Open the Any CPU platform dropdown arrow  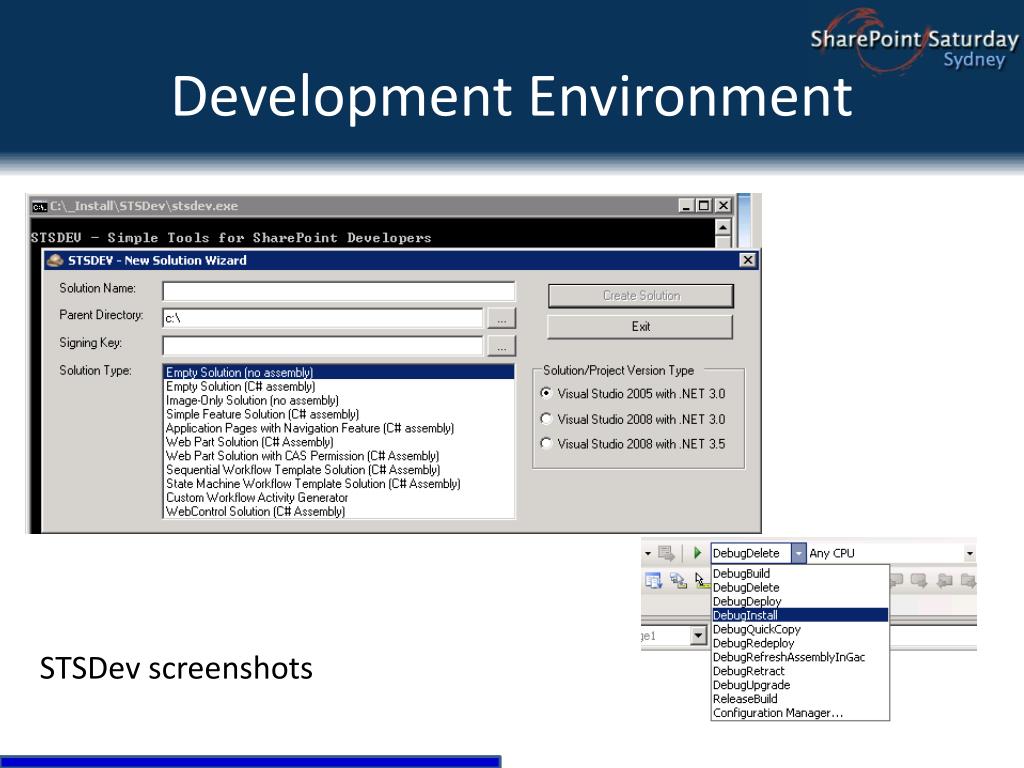click(970, 554)
